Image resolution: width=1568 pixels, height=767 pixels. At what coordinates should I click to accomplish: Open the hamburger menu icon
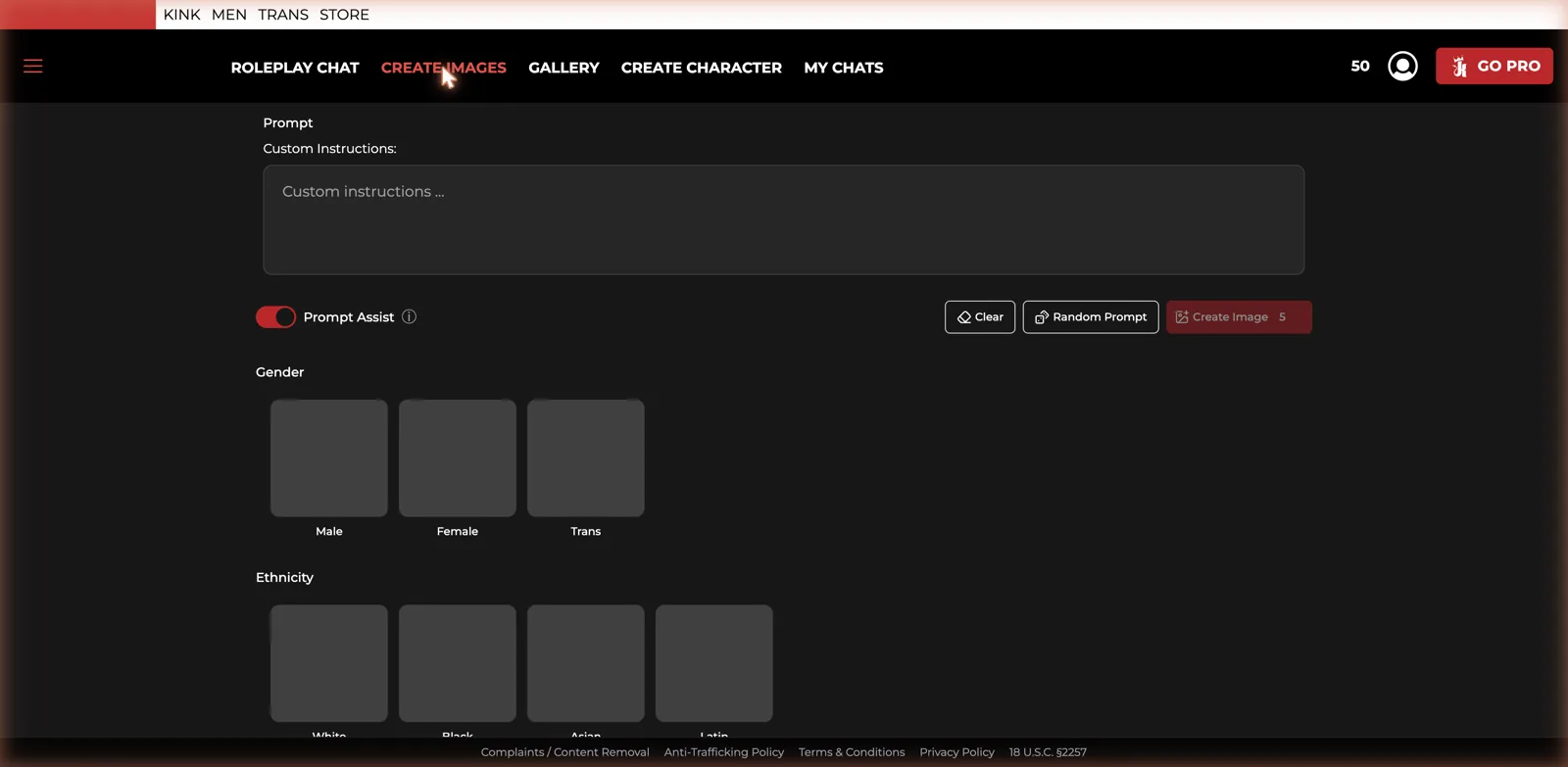(33, 66)
